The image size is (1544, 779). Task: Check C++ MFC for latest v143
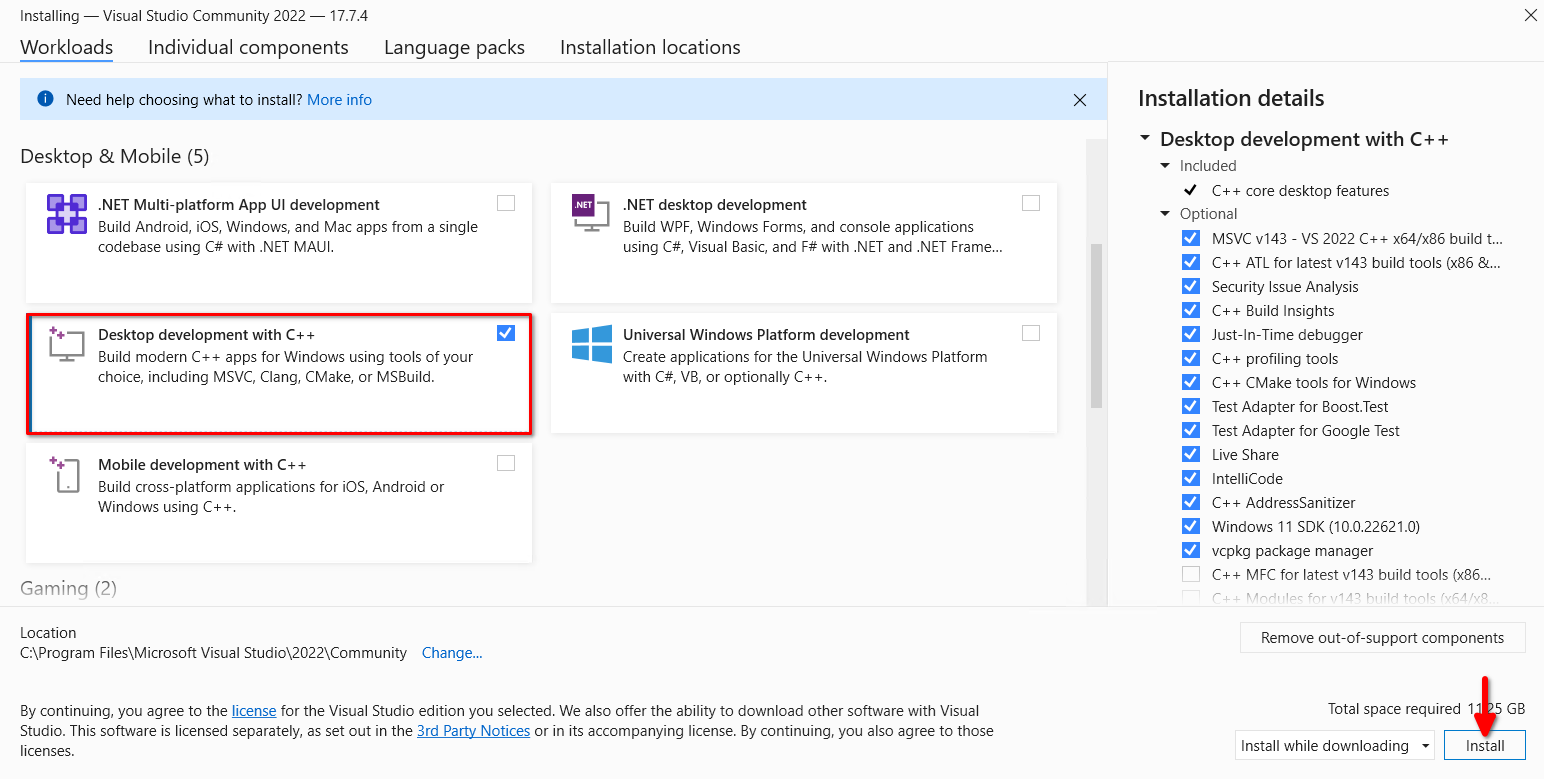[1190, 574]
